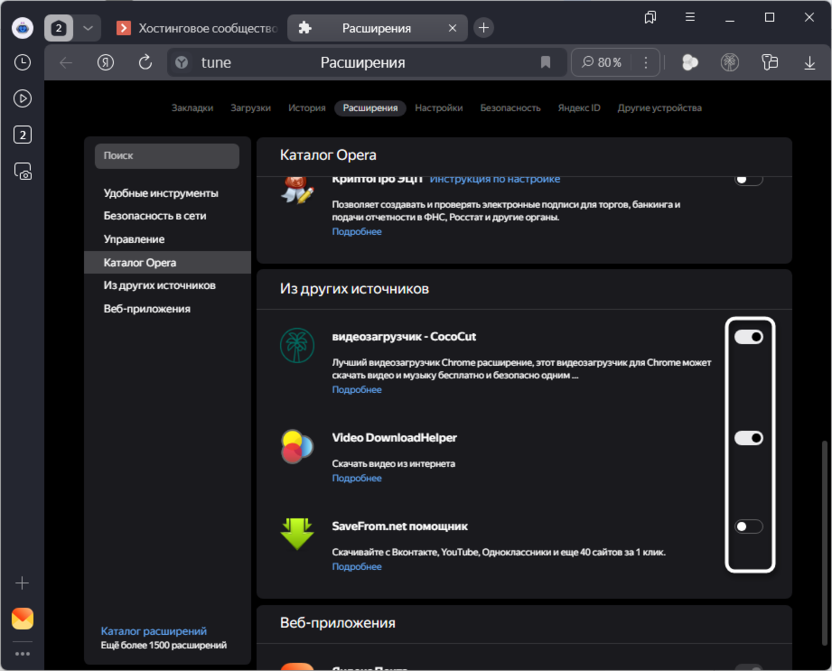The width and height of the screenshot is (832, 671).
Task: Select Из других источников in side list
Action: click(167, 285)
